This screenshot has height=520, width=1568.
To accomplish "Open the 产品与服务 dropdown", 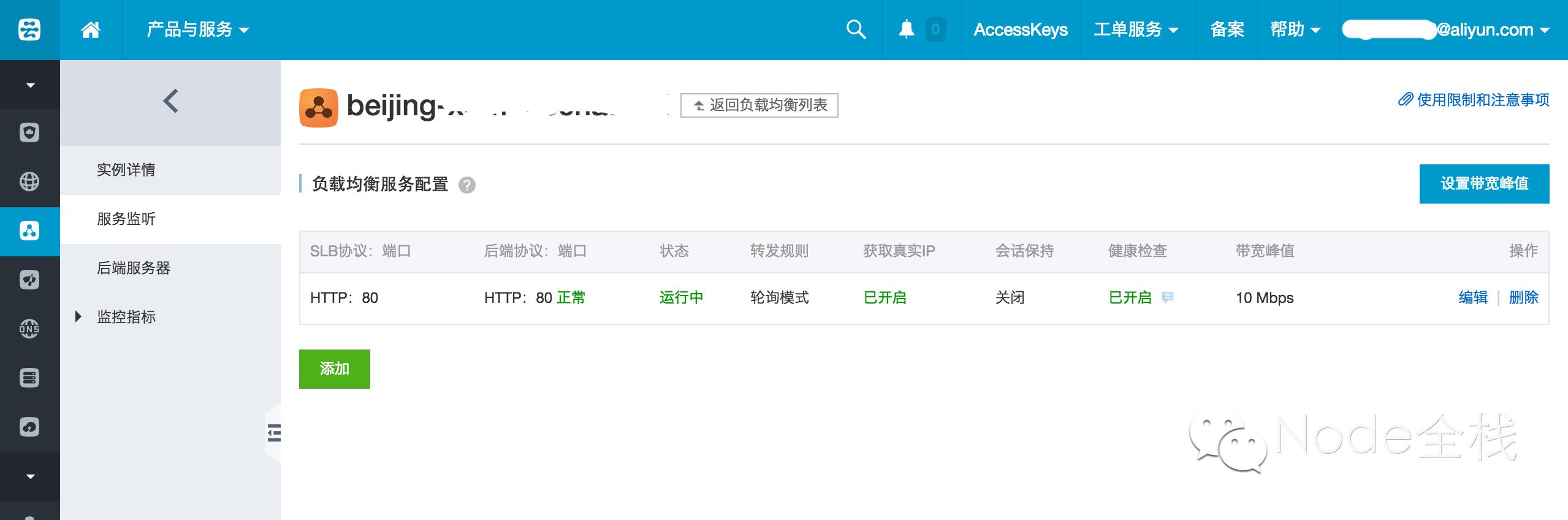I will click(x=198, y=29).
